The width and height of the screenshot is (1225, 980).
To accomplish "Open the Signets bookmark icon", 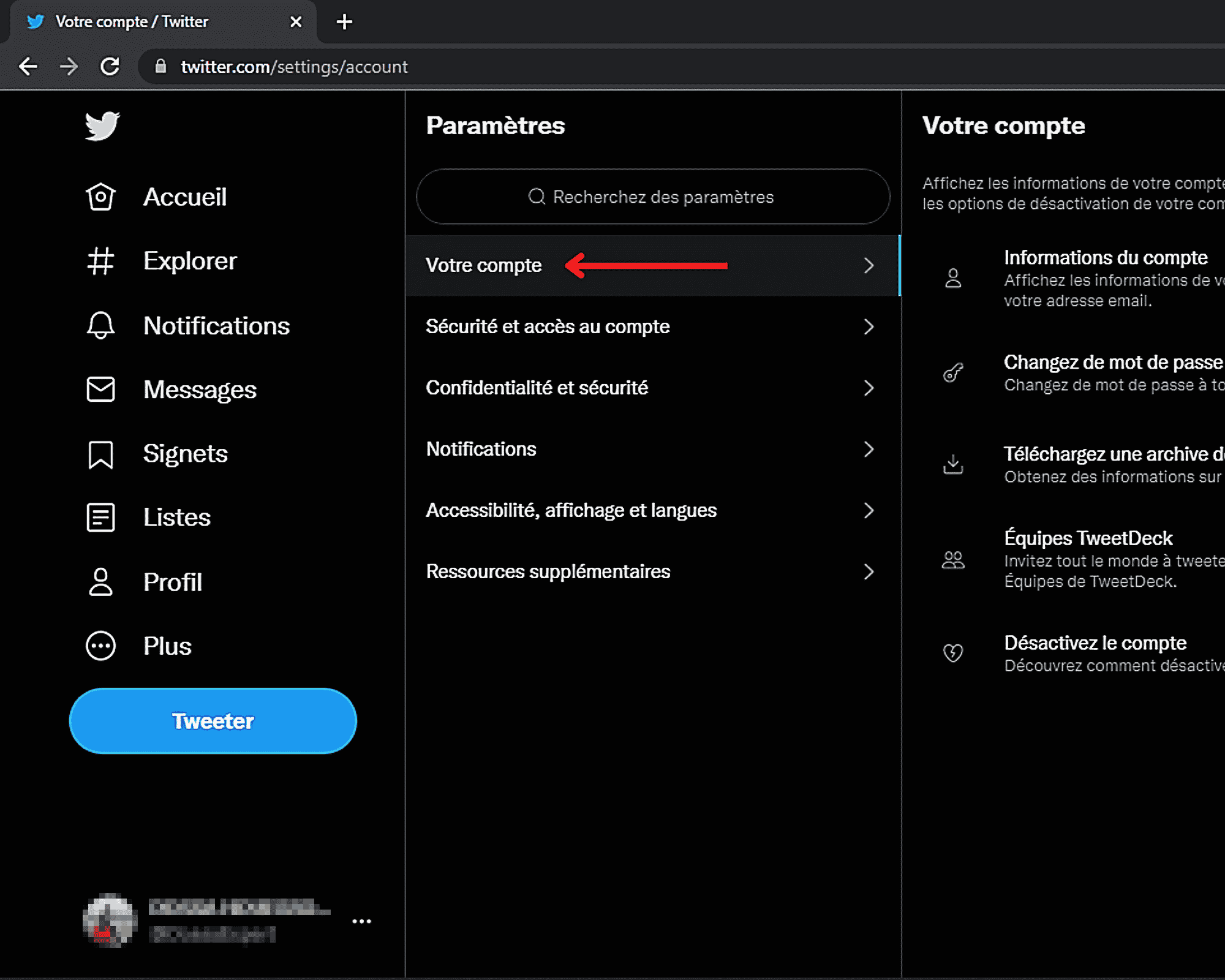I will (x=100, y=454).
